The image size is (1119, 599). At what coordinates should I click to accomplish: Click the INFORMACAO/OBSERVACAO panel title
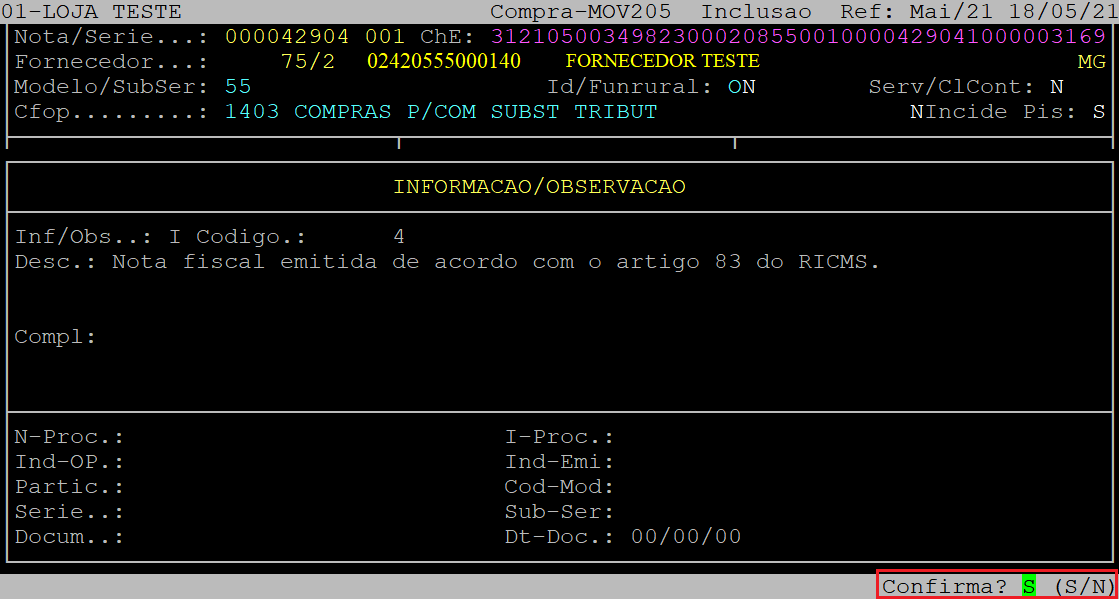tap(540, 186)
